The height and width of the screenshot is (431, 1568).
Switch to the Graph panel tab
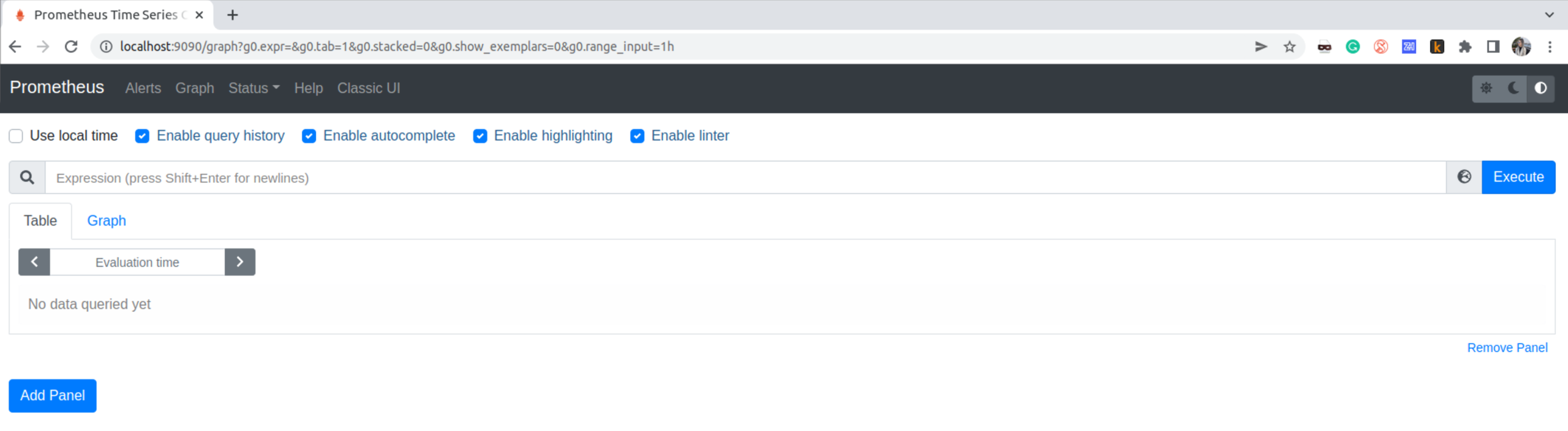[x=107, y=220]
